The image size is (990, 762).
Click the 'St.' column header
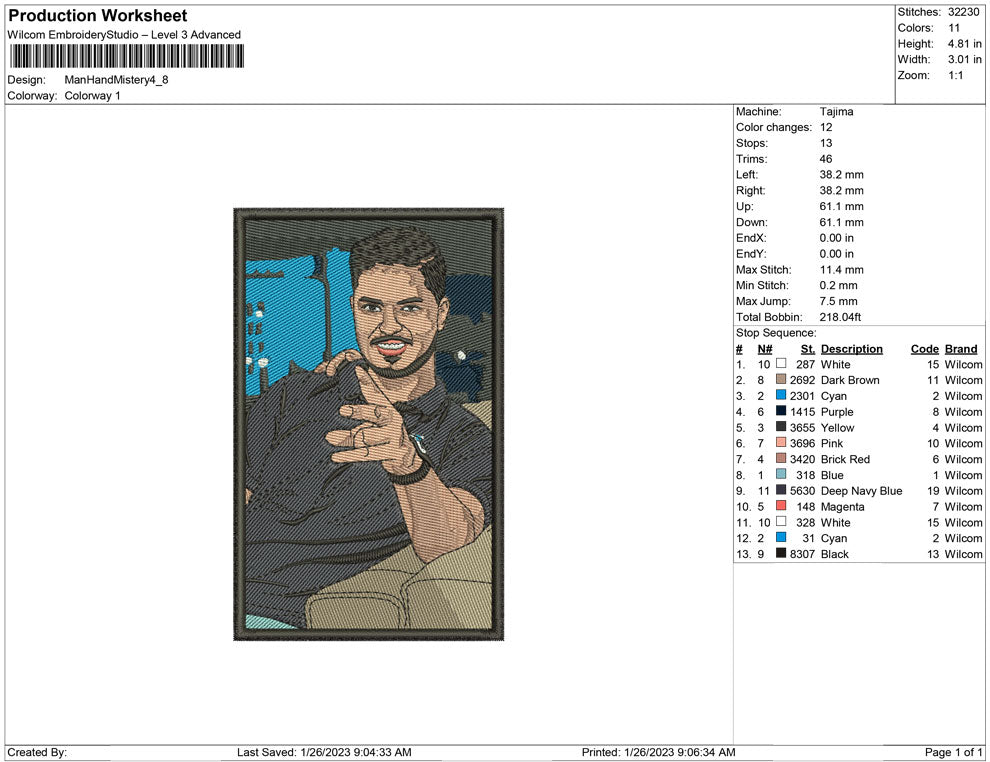click(808, 349)
